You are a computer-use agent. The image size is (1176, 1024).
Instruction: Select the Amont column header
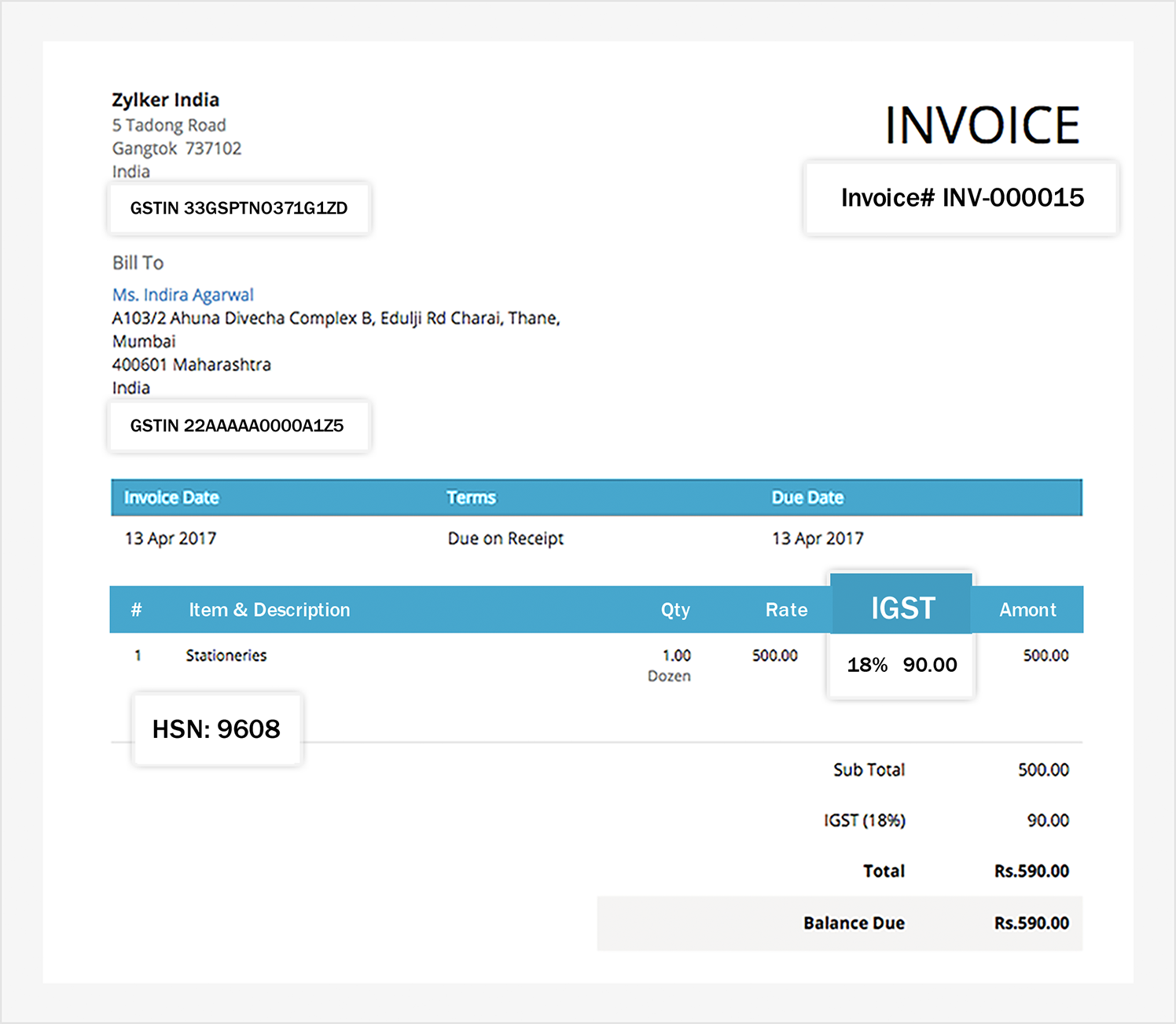pyautogui.click(x=1027, y=609)
